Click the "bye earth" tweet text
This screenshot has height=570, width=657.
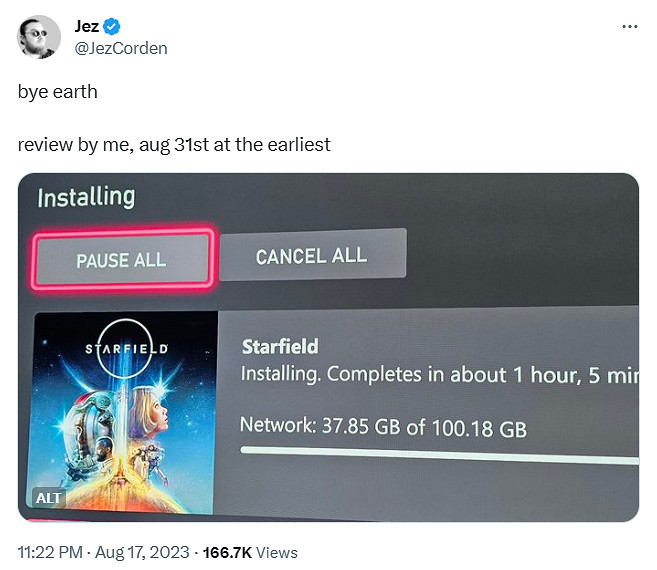[57, 91]
